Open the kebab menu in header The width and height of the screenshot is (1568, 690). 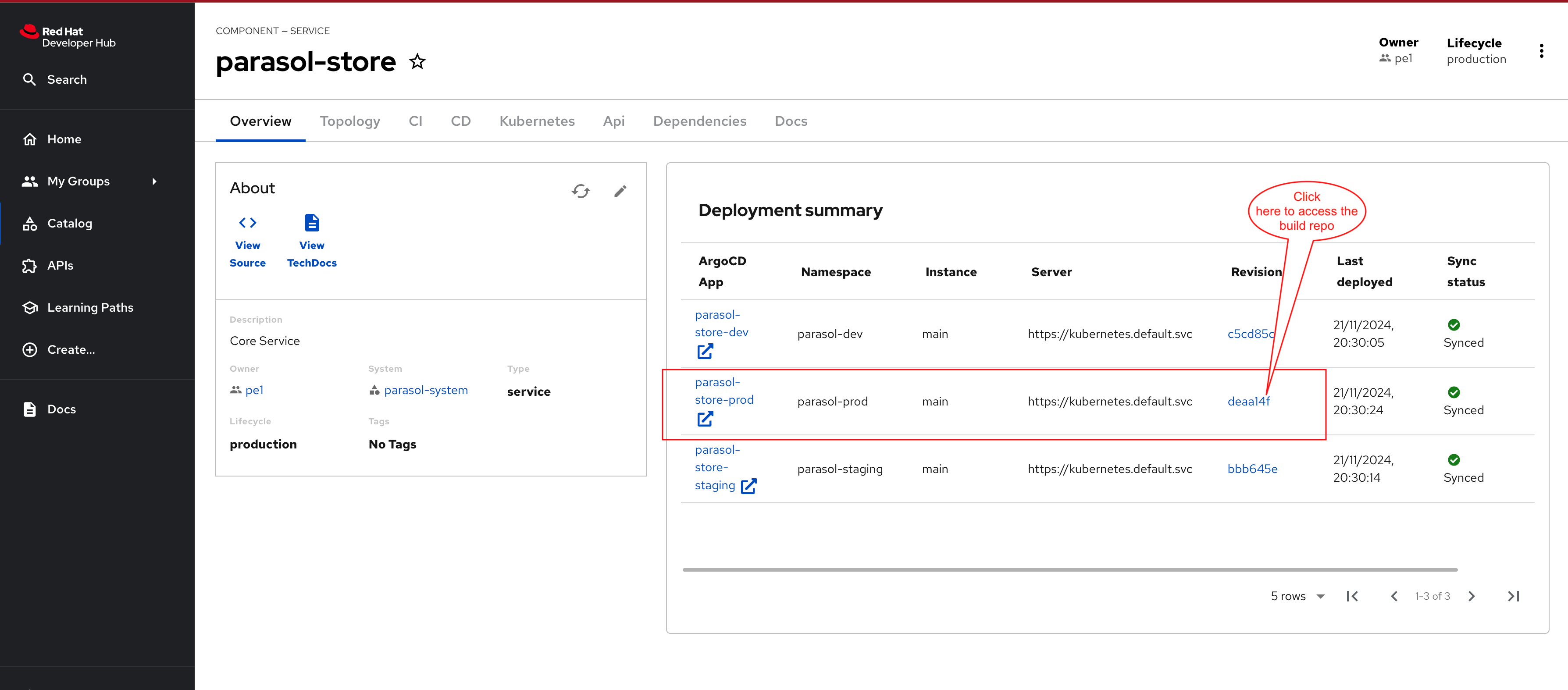1541,51
